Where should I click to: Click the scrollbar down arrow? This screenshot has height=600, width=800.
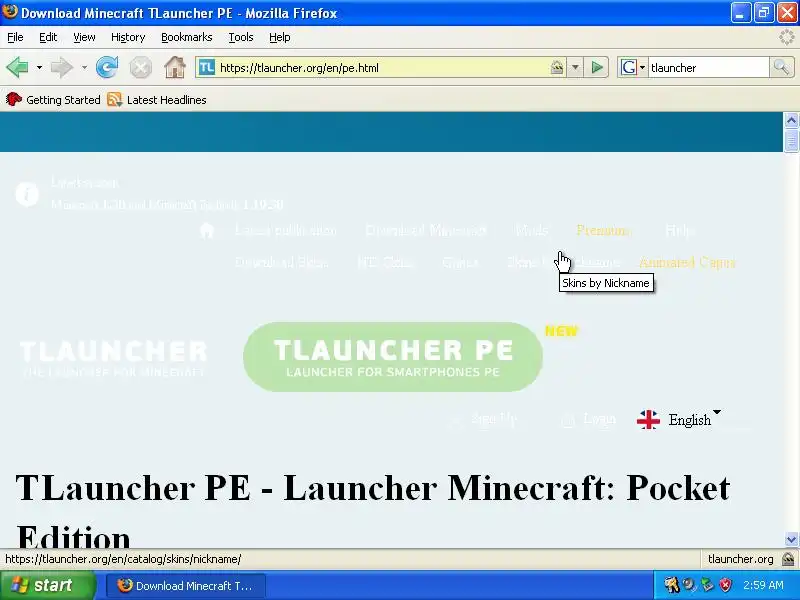(x=791, y=539)
